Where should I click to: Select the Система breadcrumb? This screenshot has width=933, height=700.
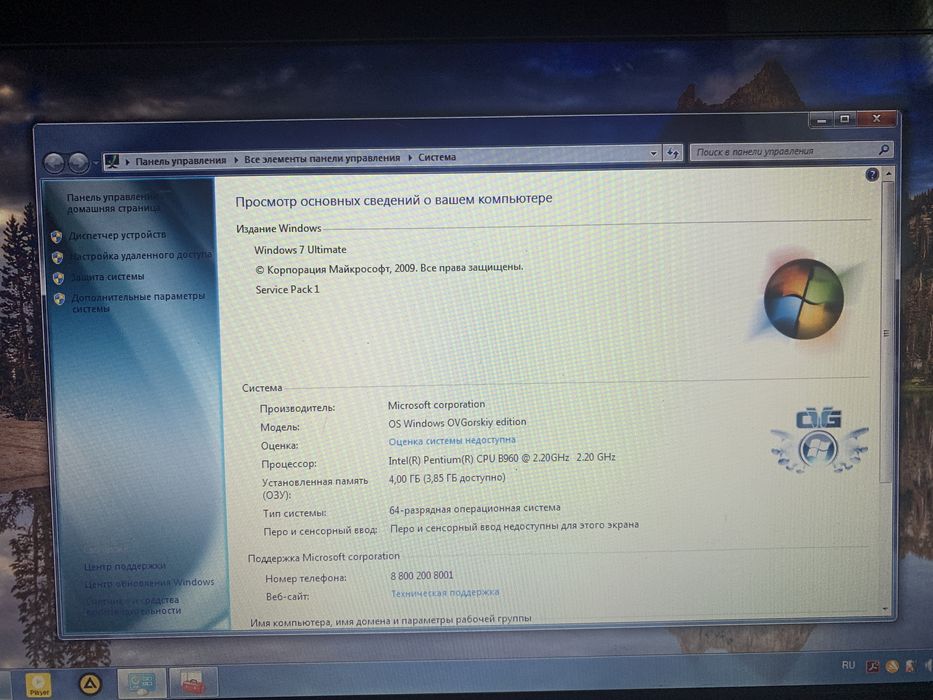tap(437, 157)
